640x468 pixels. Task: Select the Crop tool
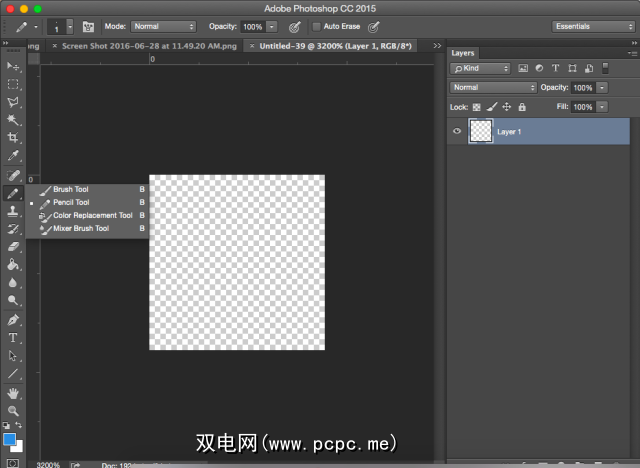[x=14, y=137]
